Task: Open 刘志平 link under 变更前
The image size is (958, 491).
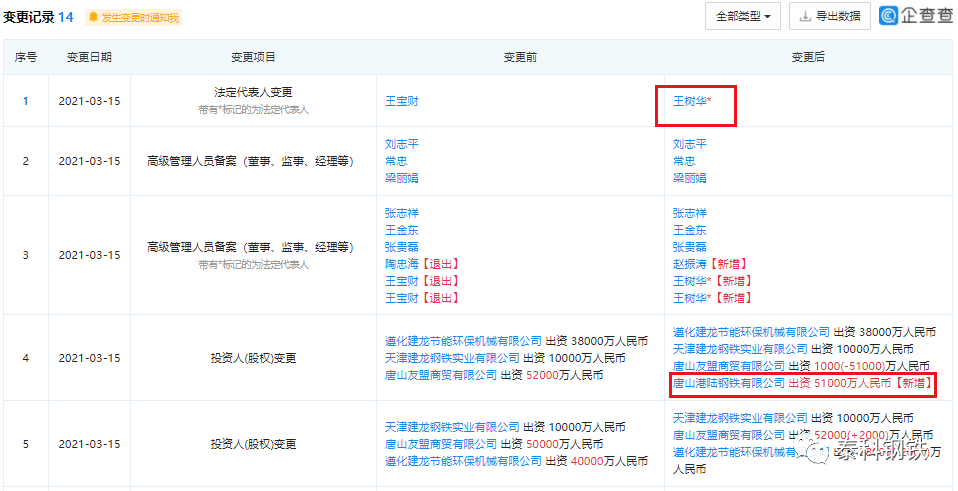Action: click(401, 144)
